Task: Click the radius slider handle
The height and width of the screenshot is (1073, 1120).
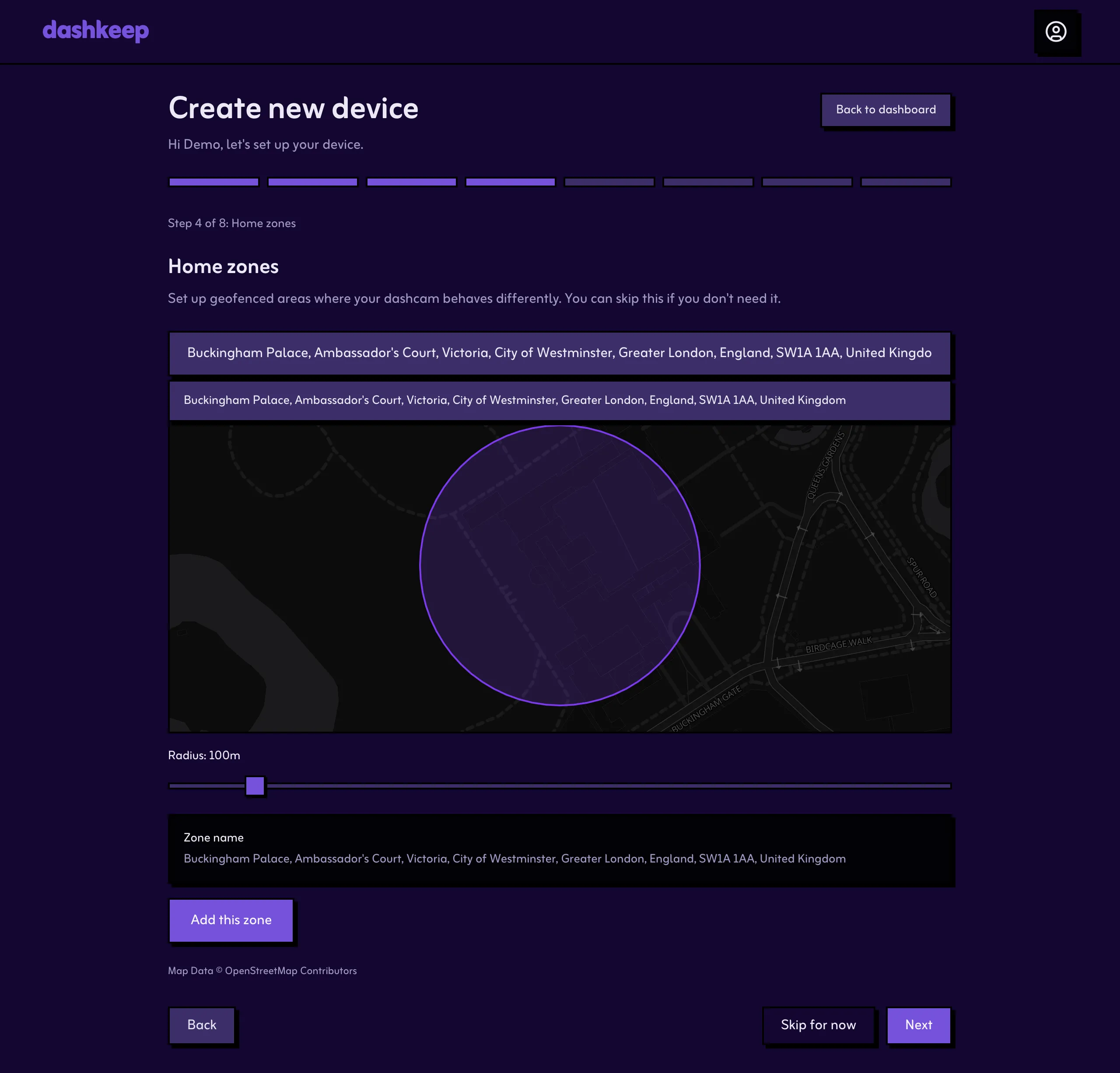Action: [x=255, y=785]
